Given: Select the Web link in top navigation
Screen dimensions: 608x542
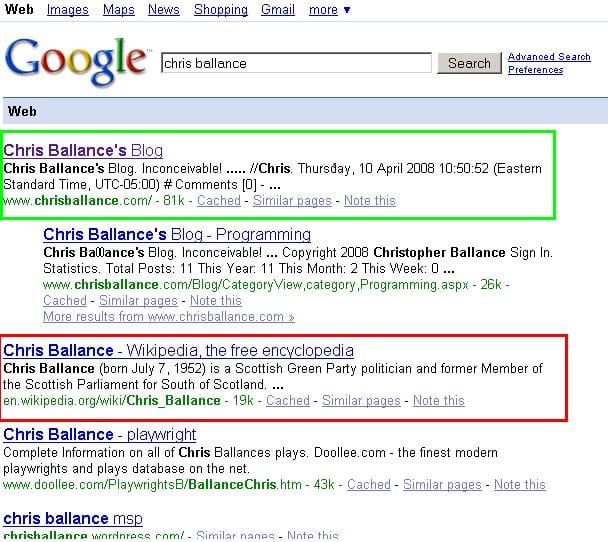Looking at the screenshot, I should tap(19, 9).
